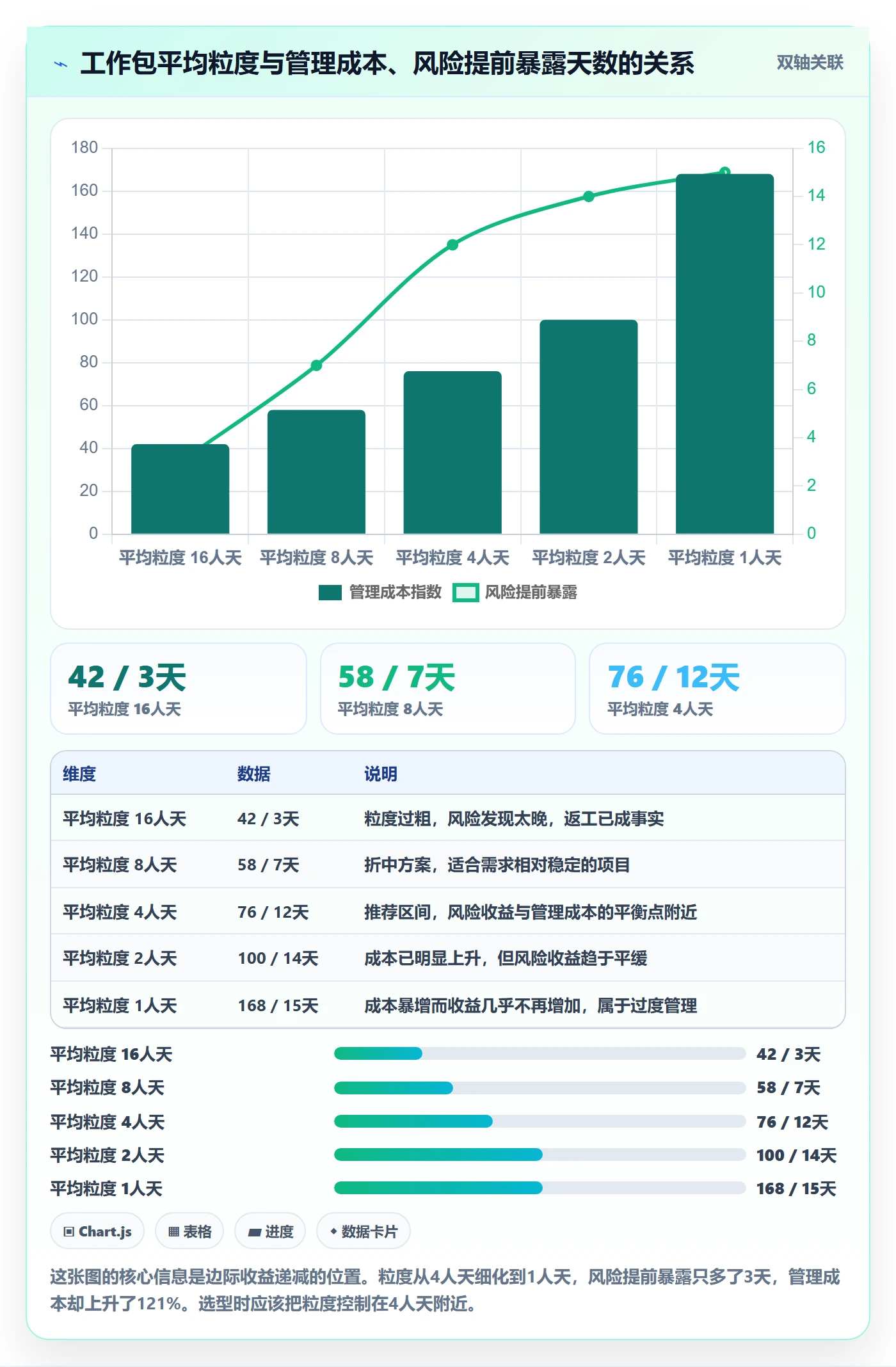
Task: Click the line point above 平均粒度 4人天
Action: coord(452,244)
